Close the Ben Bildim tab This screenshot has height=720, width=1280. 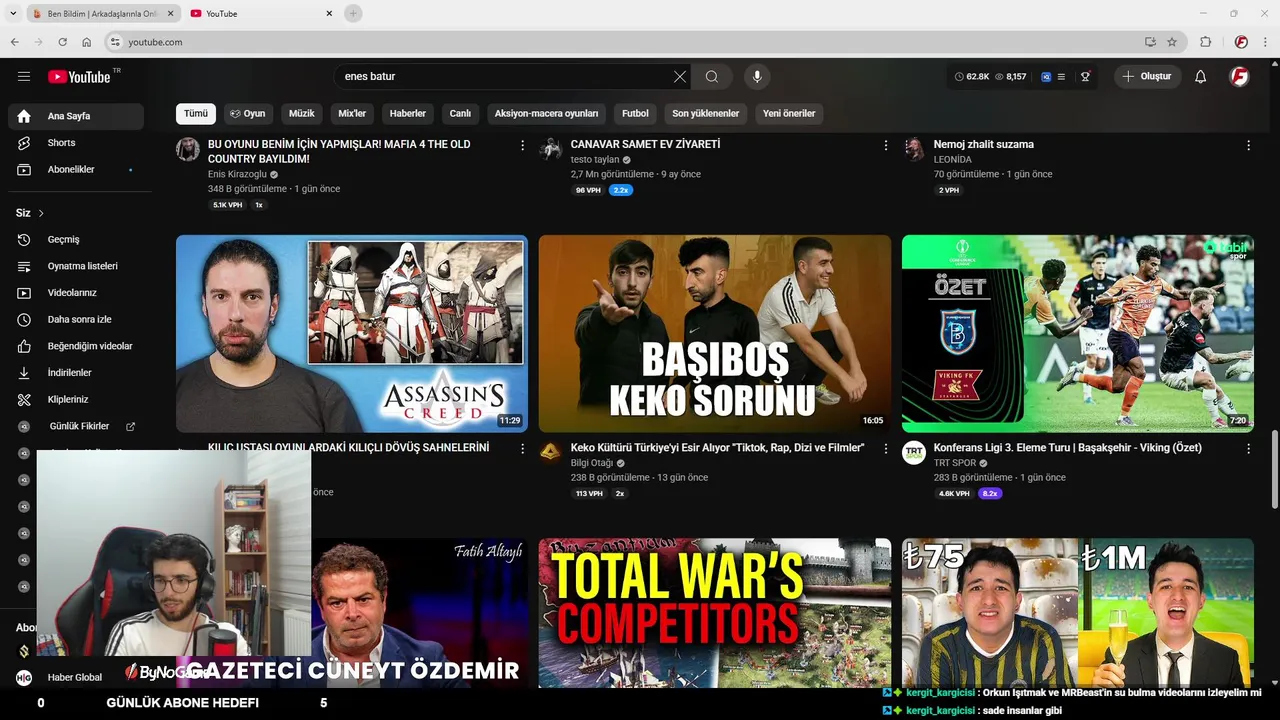tap(168, 14)
